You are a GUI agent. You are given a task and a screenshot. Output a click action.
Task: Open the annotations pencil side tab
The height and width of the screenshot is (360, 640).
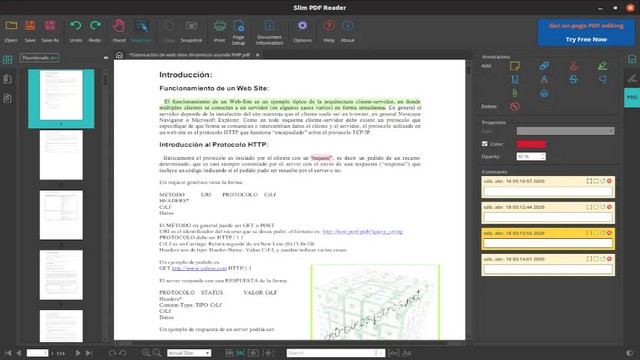[632, 78]
